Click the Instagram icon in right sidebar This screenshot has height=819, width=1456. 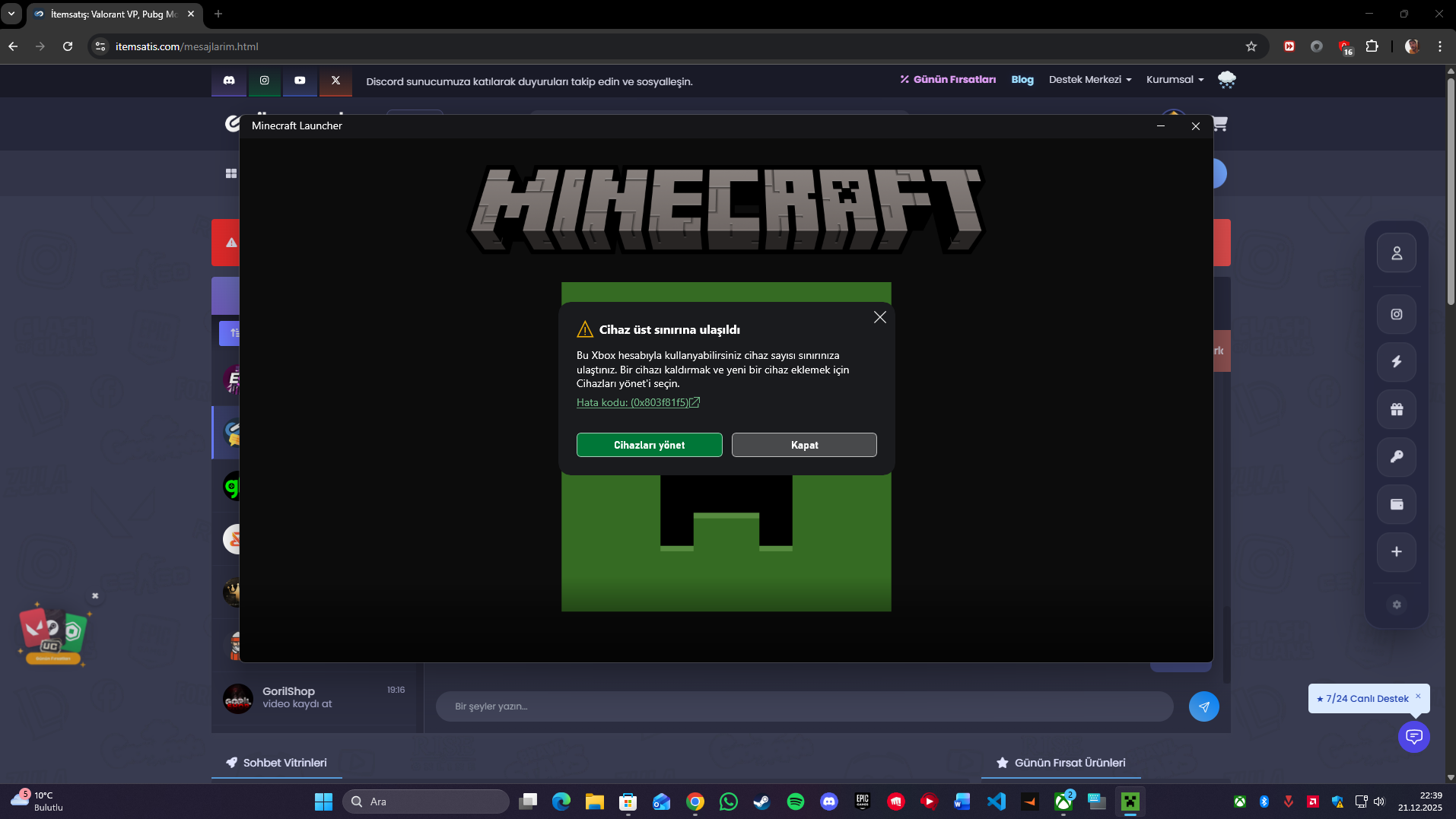coord(1397,314)
